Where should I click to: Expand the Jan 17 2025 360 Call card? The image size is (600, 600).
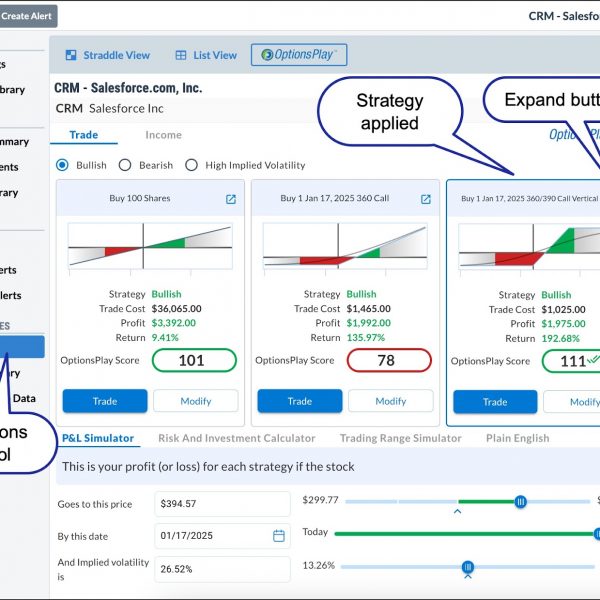(426, 199)
